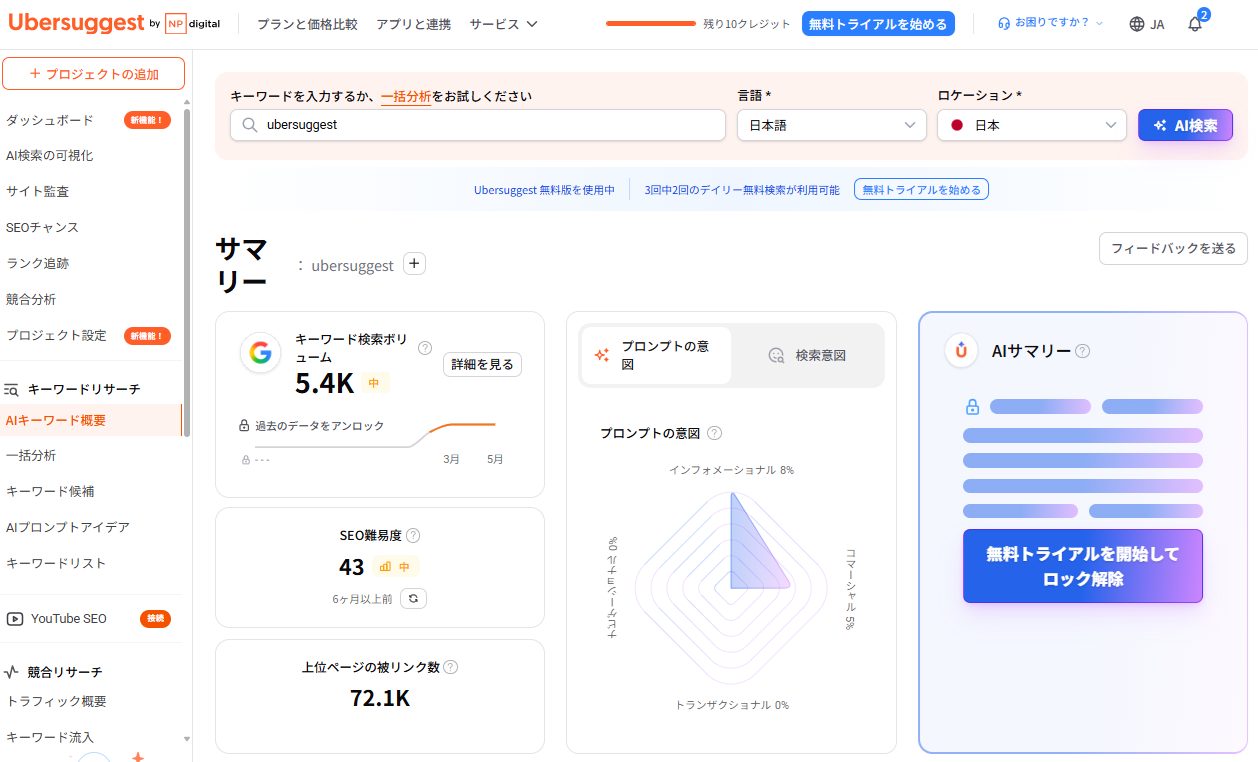
Task: Click the Google logo in volume card
Action: tap(261, 352)
